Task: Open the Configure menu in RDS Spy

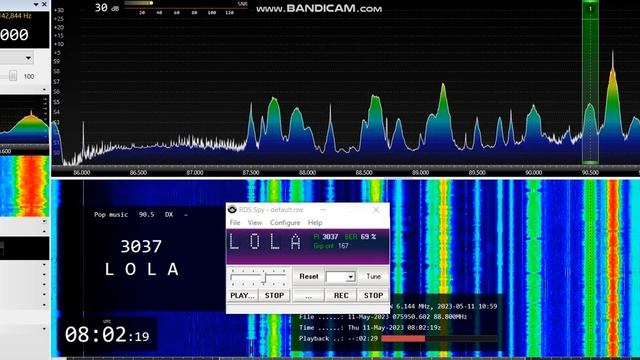Action: [285, 222]
